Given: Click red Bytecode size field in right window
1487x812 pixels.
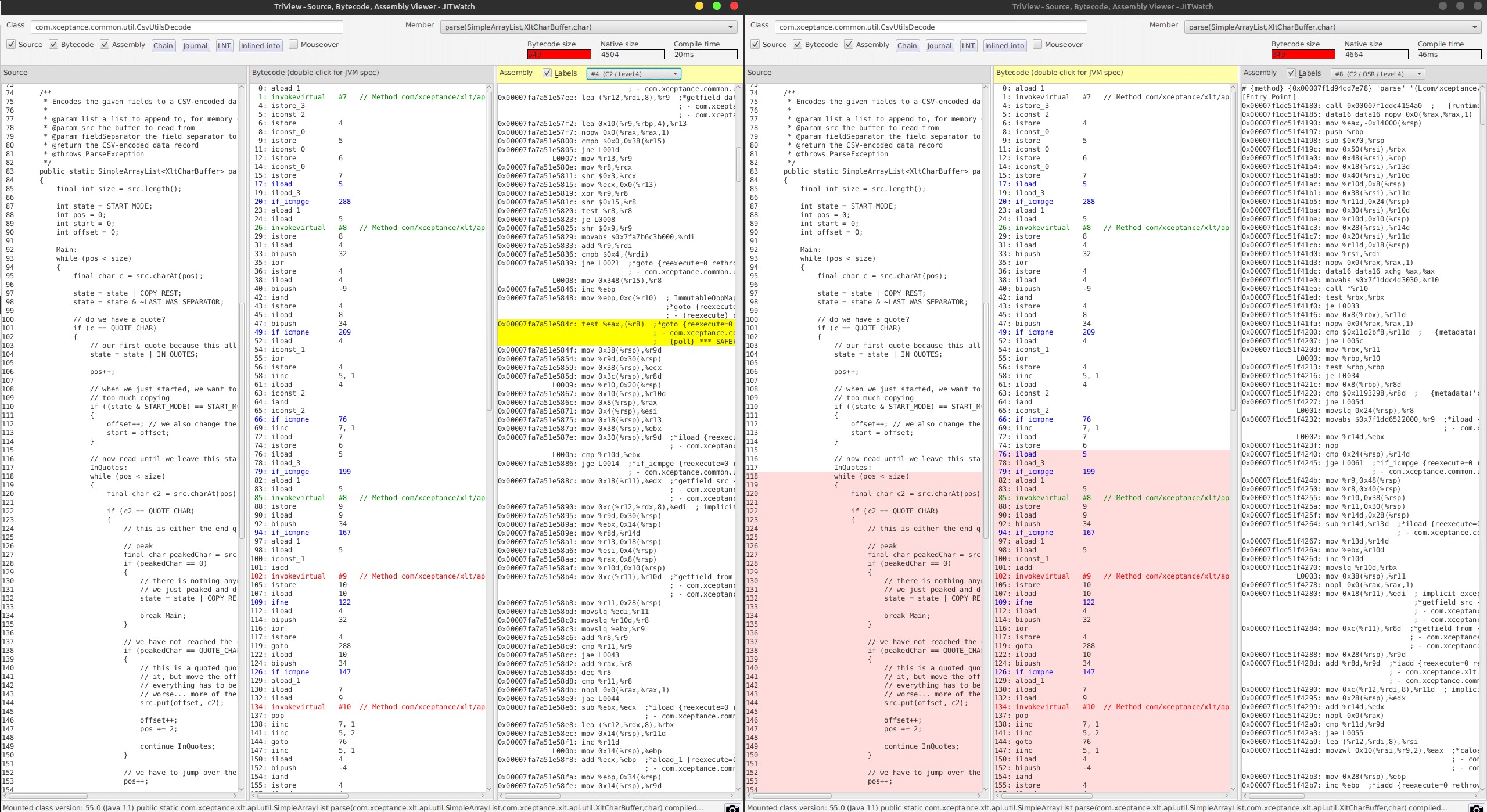Looking at the screenshot, I should click(1303, 55).
